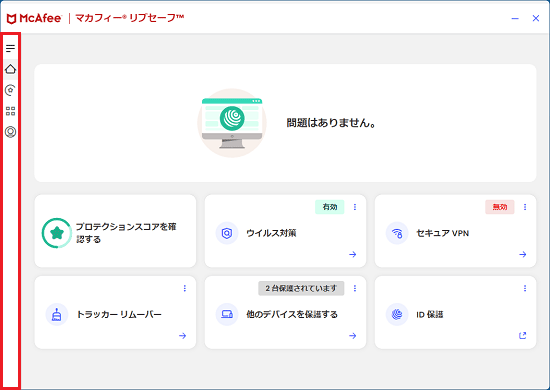Open セキュア VPN via its arrow
This screenshot has height=390, width=550.
pyautogui.click(x=523, y=254)
